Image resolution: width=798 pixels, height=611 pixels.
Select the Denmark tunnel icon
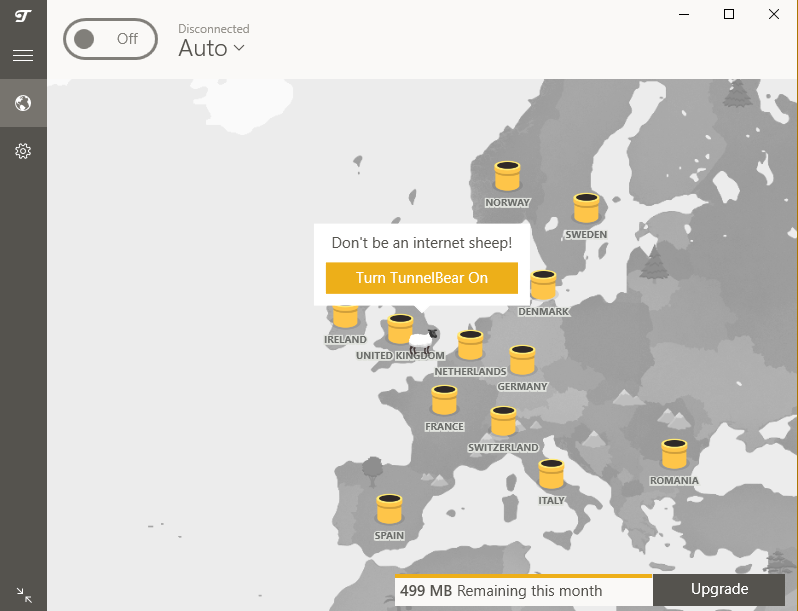coord(544,285)
